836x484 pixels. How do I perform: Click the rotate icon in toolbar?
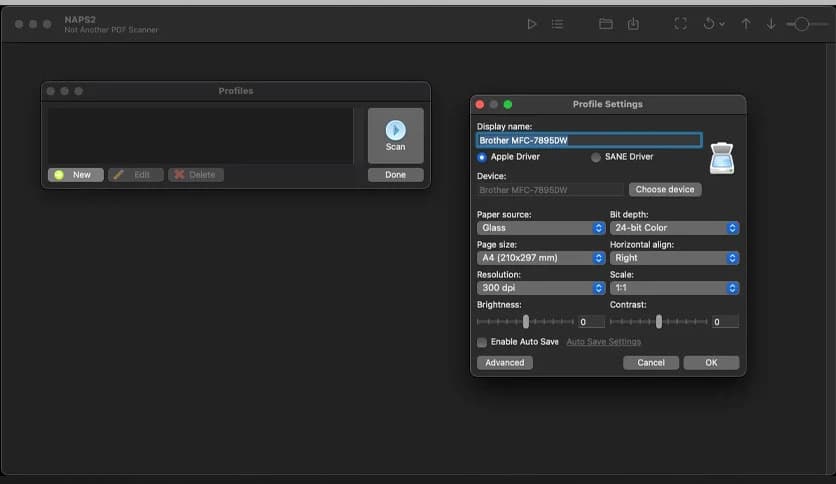(709, 23)
